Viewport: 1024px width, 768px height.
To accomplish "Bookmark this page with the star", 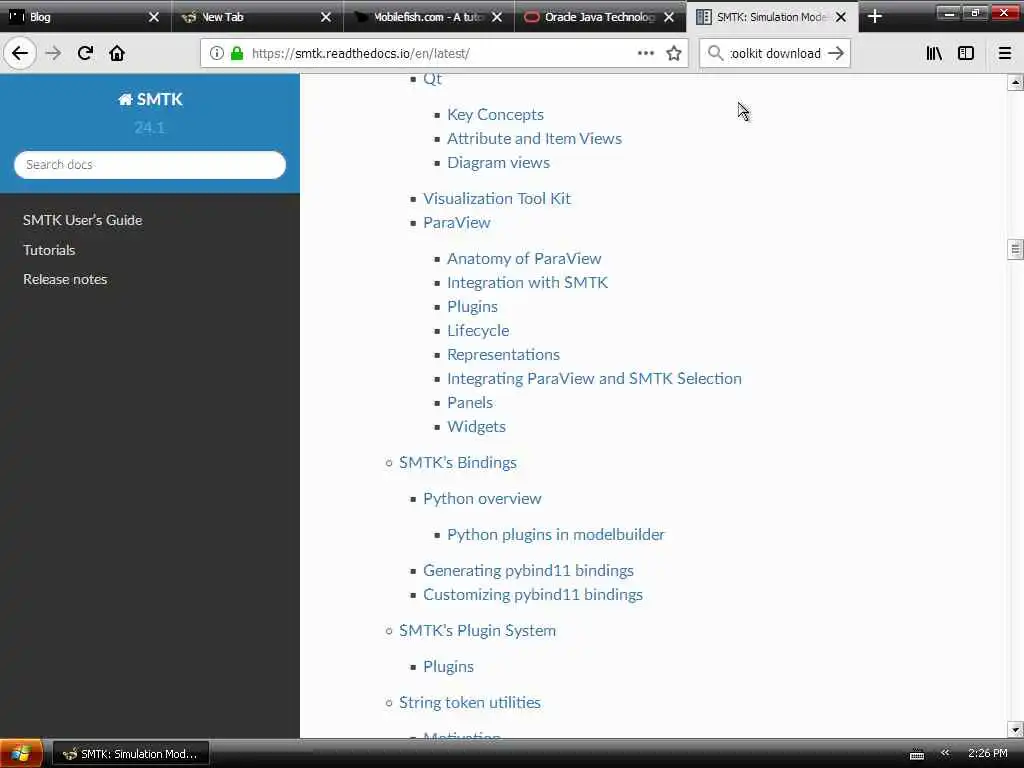I will pyautogui.click(x=674, y=53).
